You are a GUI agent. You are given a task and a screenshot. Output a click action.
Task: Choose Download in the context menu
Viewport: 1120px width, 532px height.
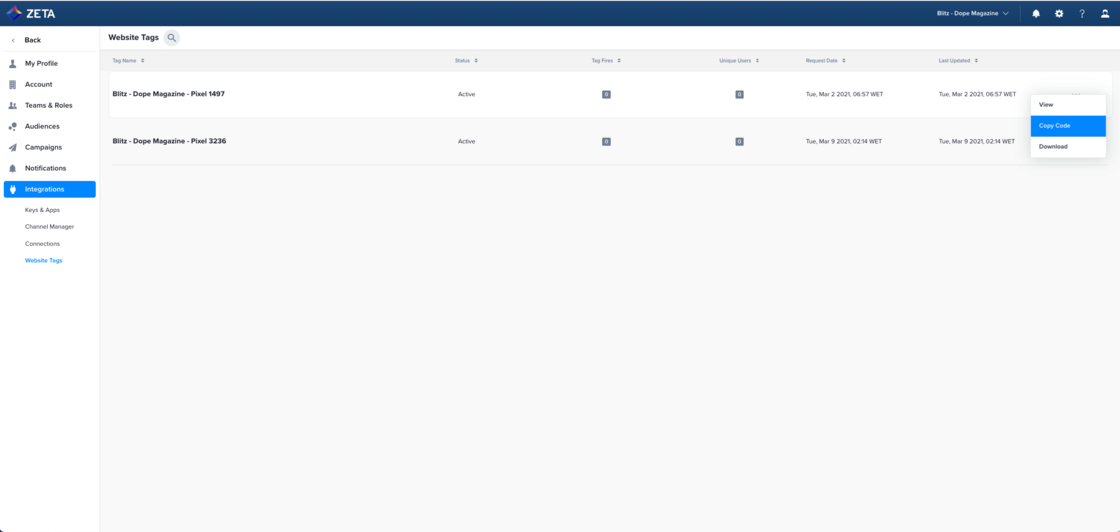pos(1053,147)
